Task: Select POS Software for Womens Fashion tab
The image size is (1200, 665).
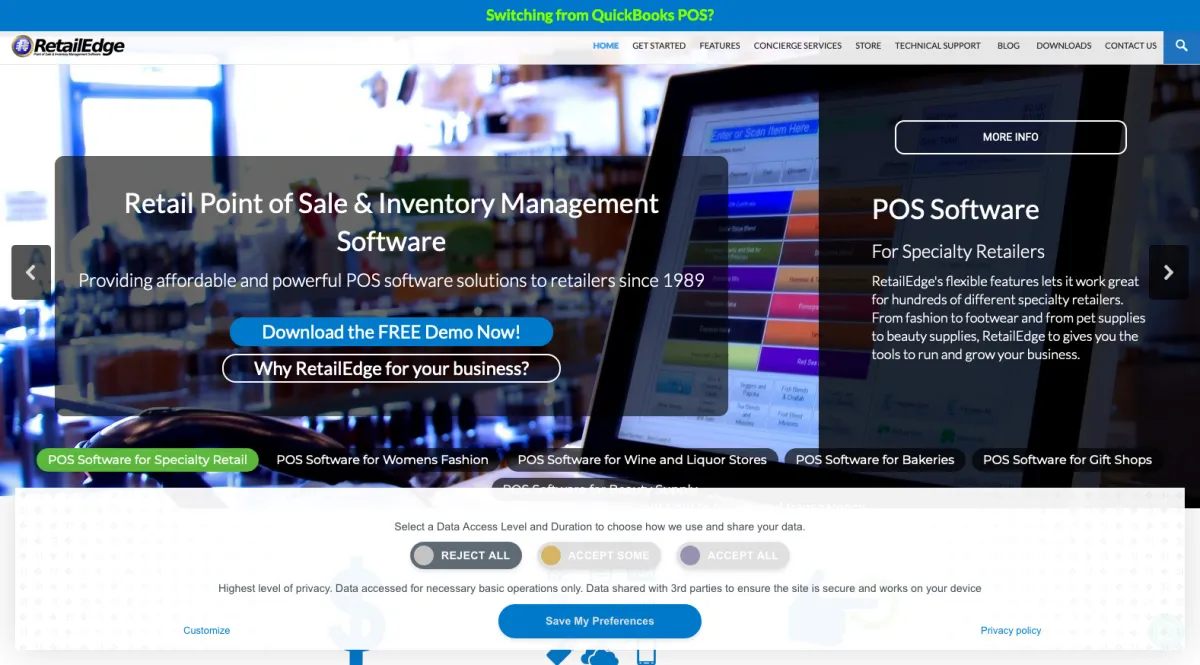Action: 383,460
